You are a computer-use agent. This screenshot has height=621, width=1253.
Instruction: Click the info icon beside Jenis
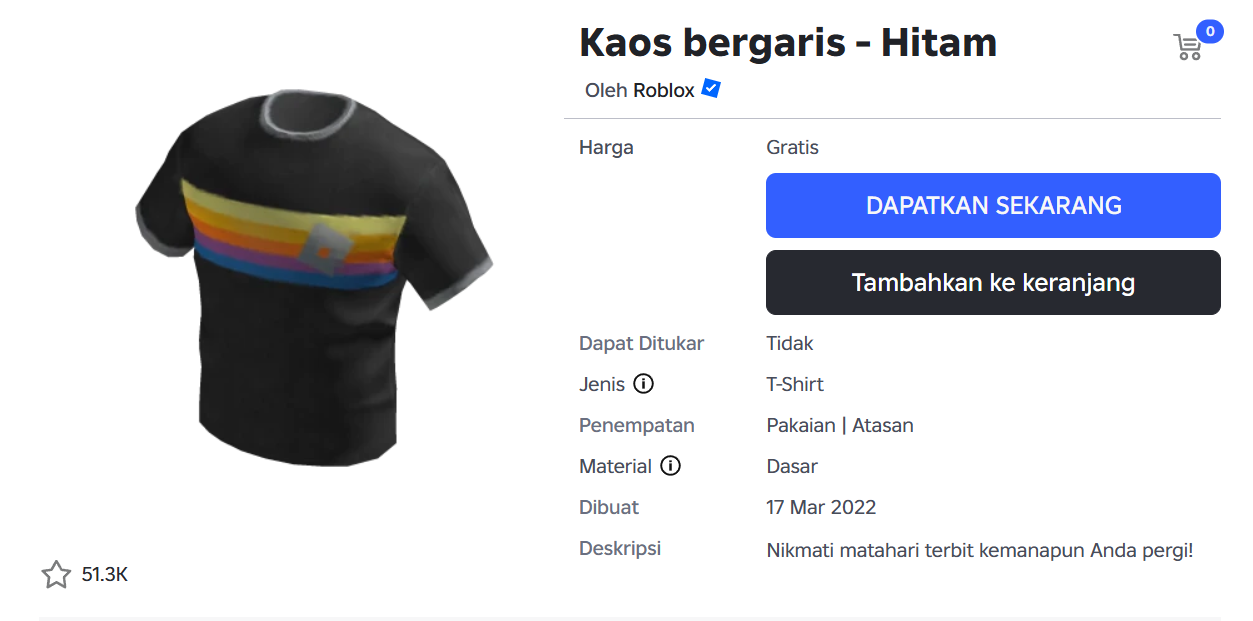coord(645,383)
